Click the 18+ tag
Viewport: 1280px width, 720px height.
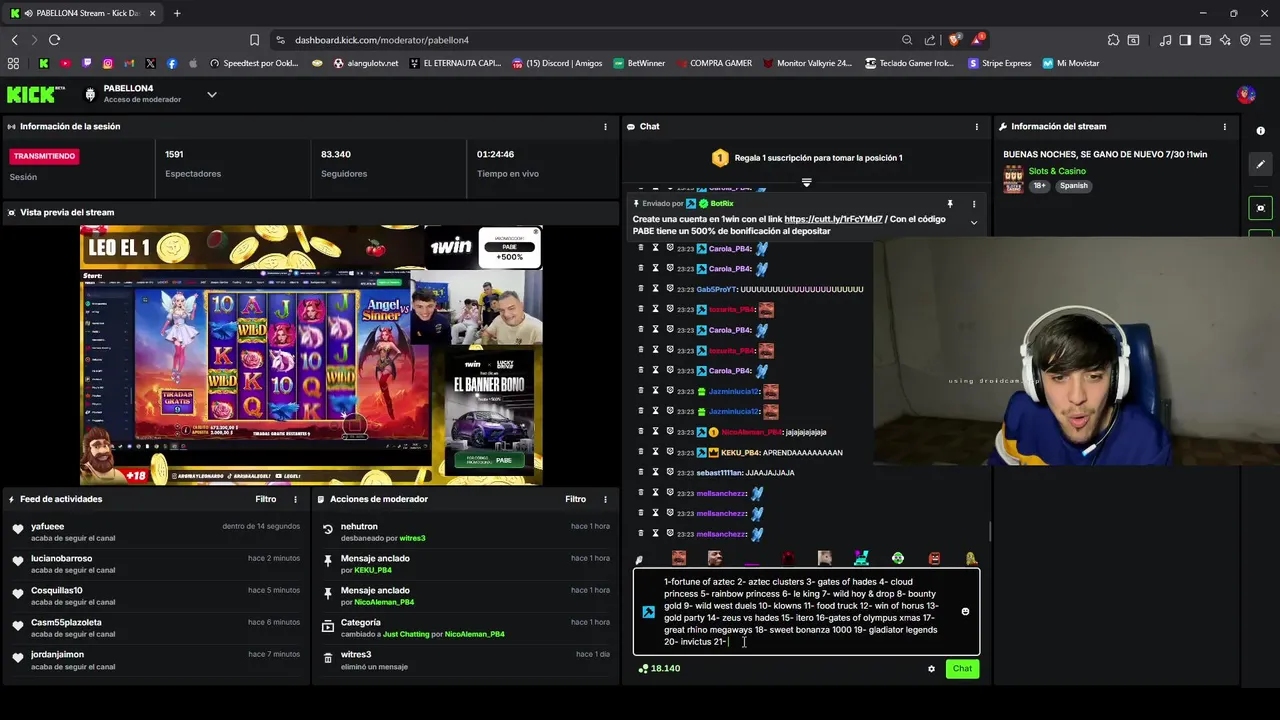tap(1040, 186)
